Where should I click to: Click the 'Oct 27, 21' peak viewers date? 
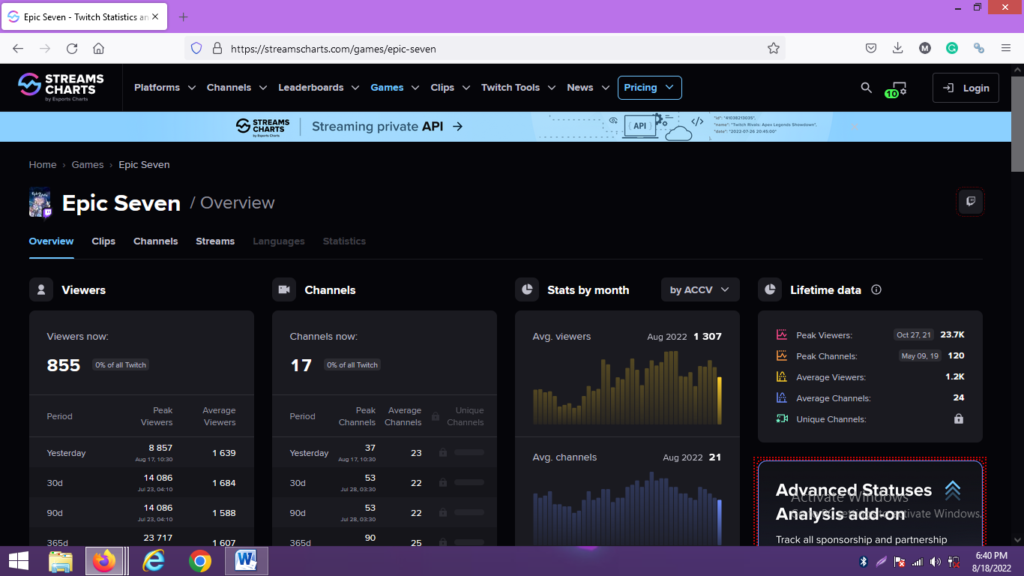[914, 335]
